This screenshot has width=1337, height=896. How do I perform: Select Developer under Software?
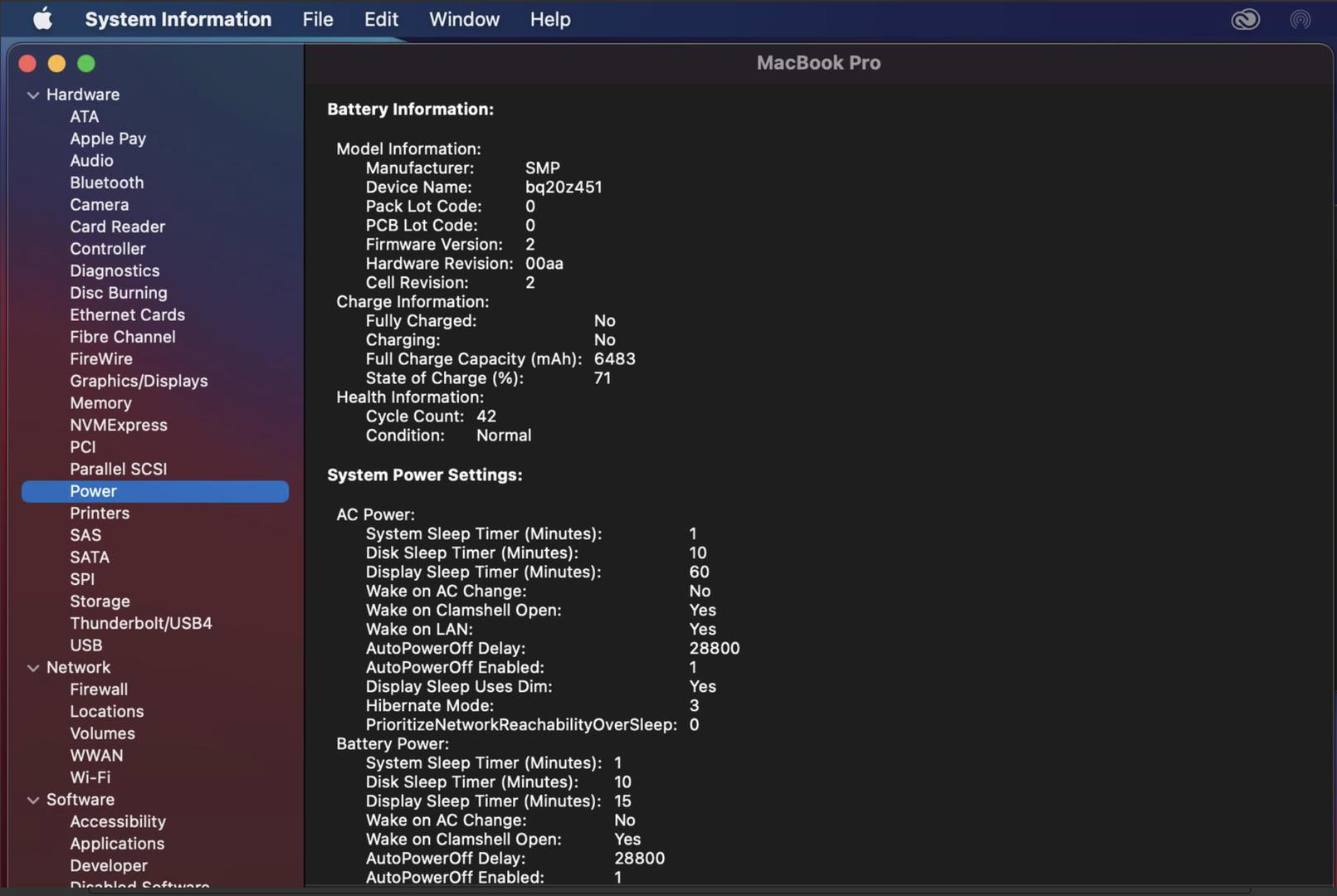tap(109, 866)
